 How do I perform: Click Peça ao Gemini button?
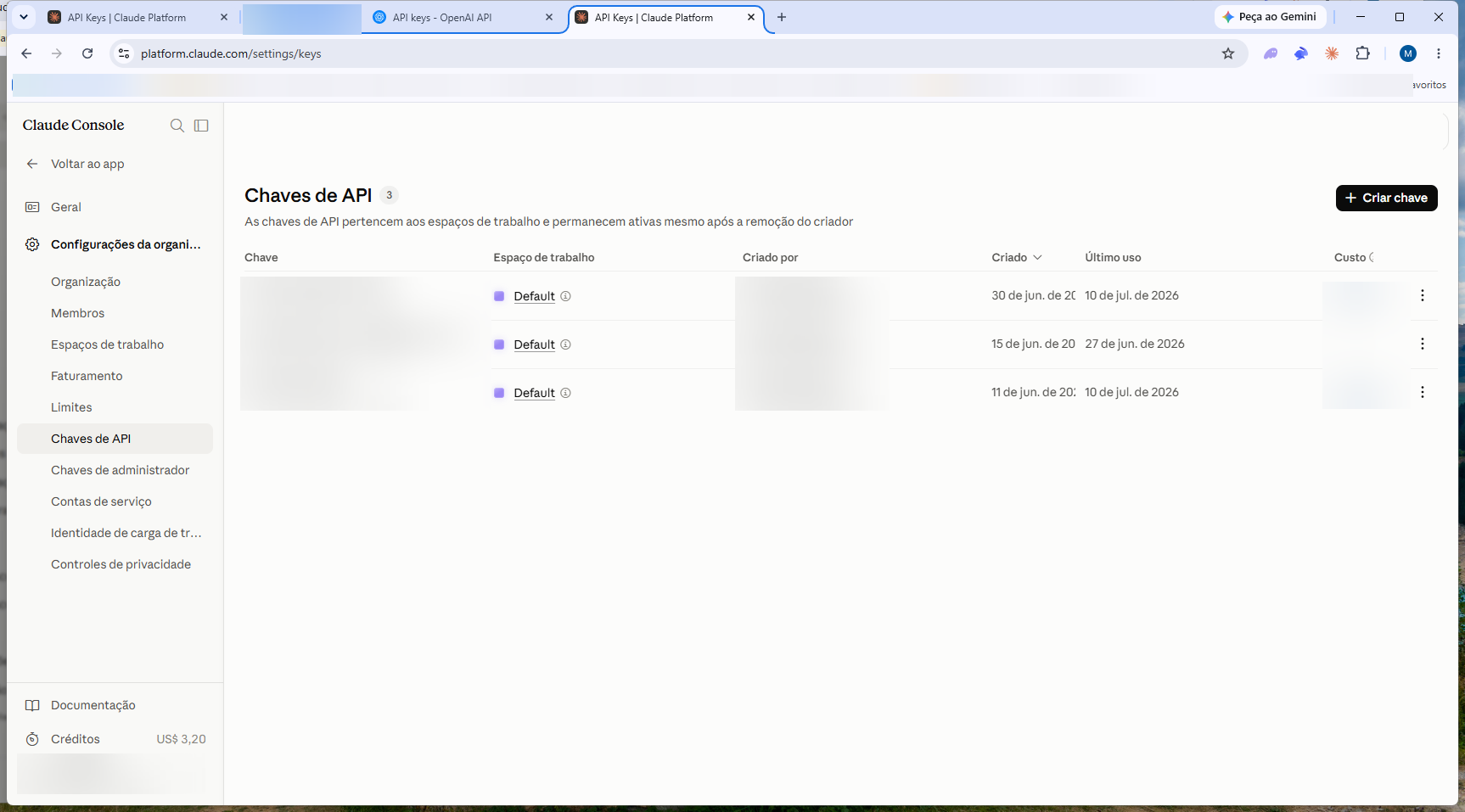pyautogui.click(x=1270, y=17)
